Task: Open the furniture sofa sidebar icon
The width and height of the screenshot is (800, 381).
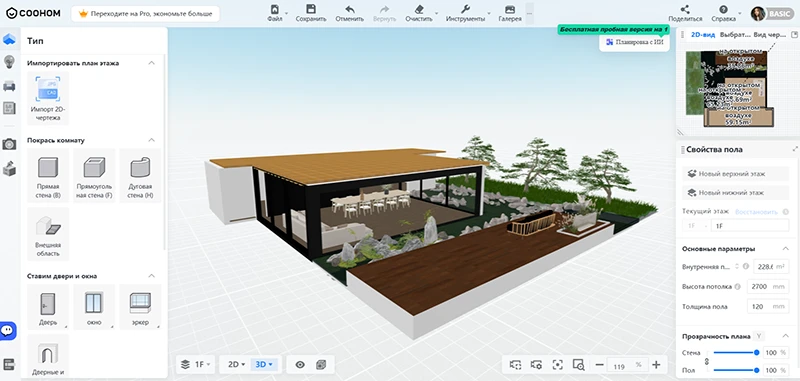Action: (x=9, y=86)
